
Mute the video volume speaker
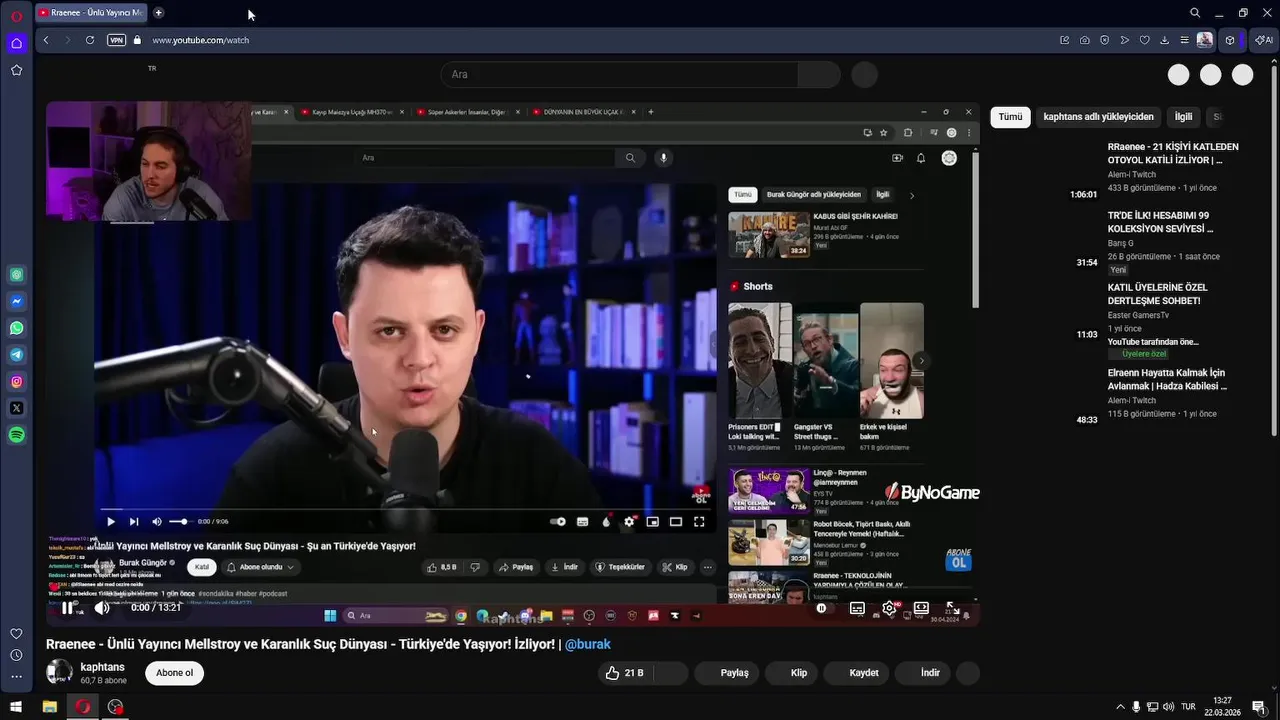pyautogui.click(x=102, y=607)
